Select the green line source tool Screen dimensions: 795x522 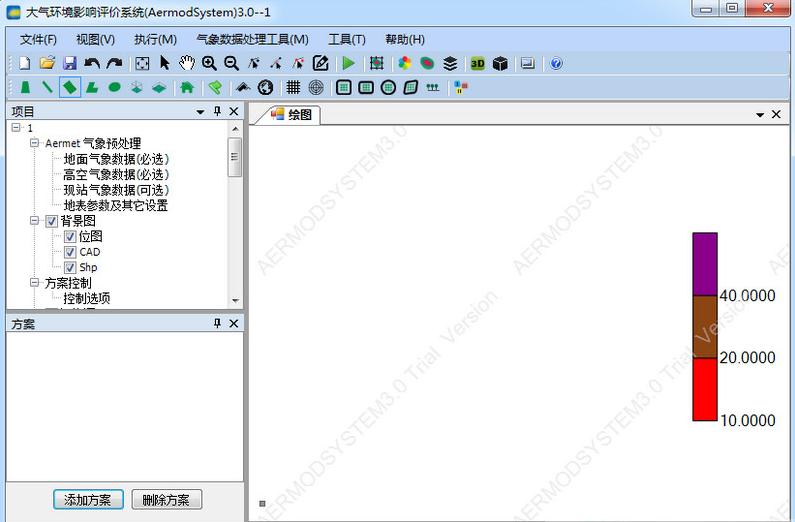48,87
